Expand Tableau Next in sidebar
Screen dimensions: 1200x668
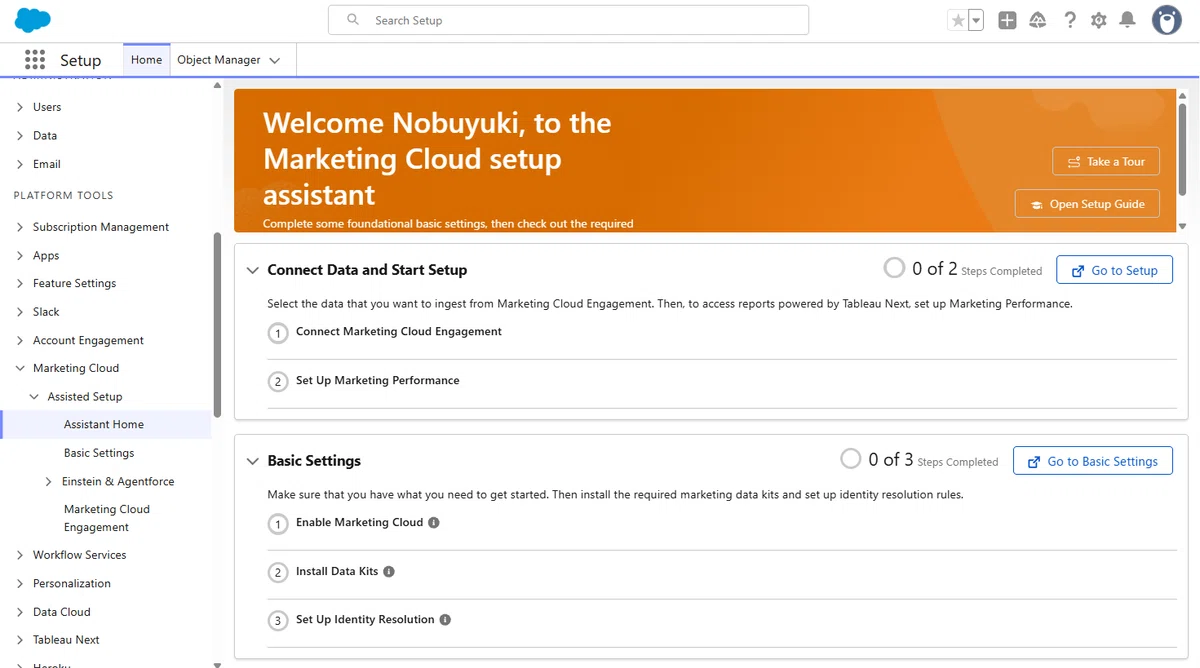(20, 640)
